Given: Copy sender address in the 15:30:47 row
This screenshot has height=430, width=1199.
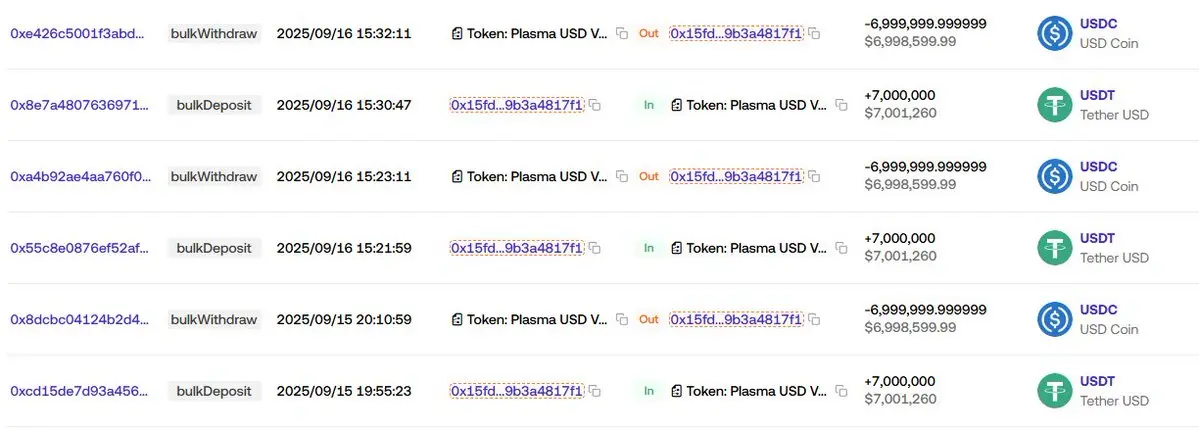Looking at the screenshot, I should tap(594, 105).
